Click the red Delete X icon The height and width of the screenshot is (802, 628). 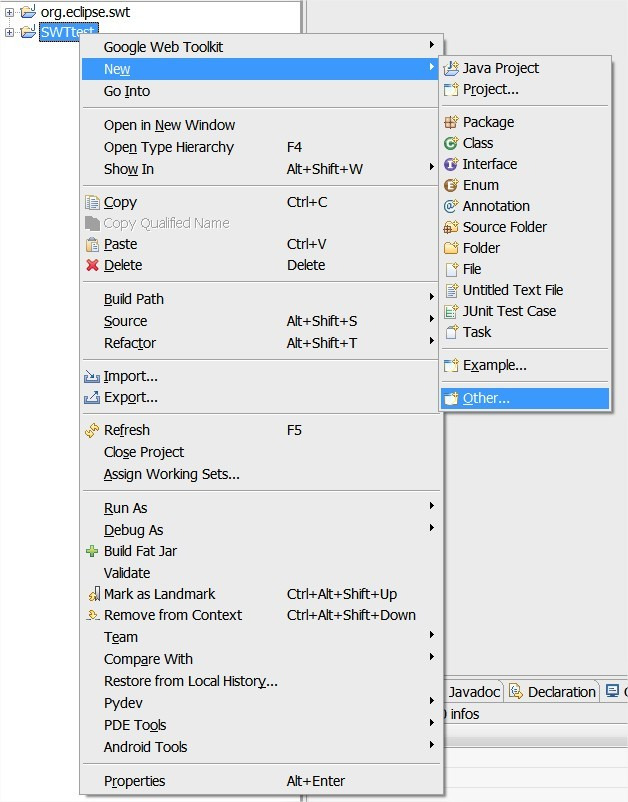[92, 265]
